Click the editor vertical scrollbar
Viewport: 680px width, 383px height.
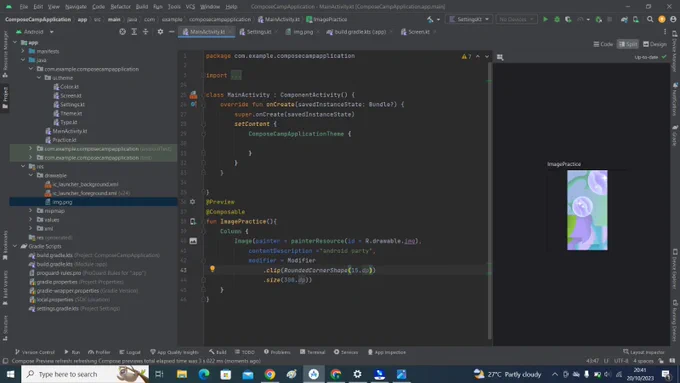pyautogui.click(x=490, y=200)
